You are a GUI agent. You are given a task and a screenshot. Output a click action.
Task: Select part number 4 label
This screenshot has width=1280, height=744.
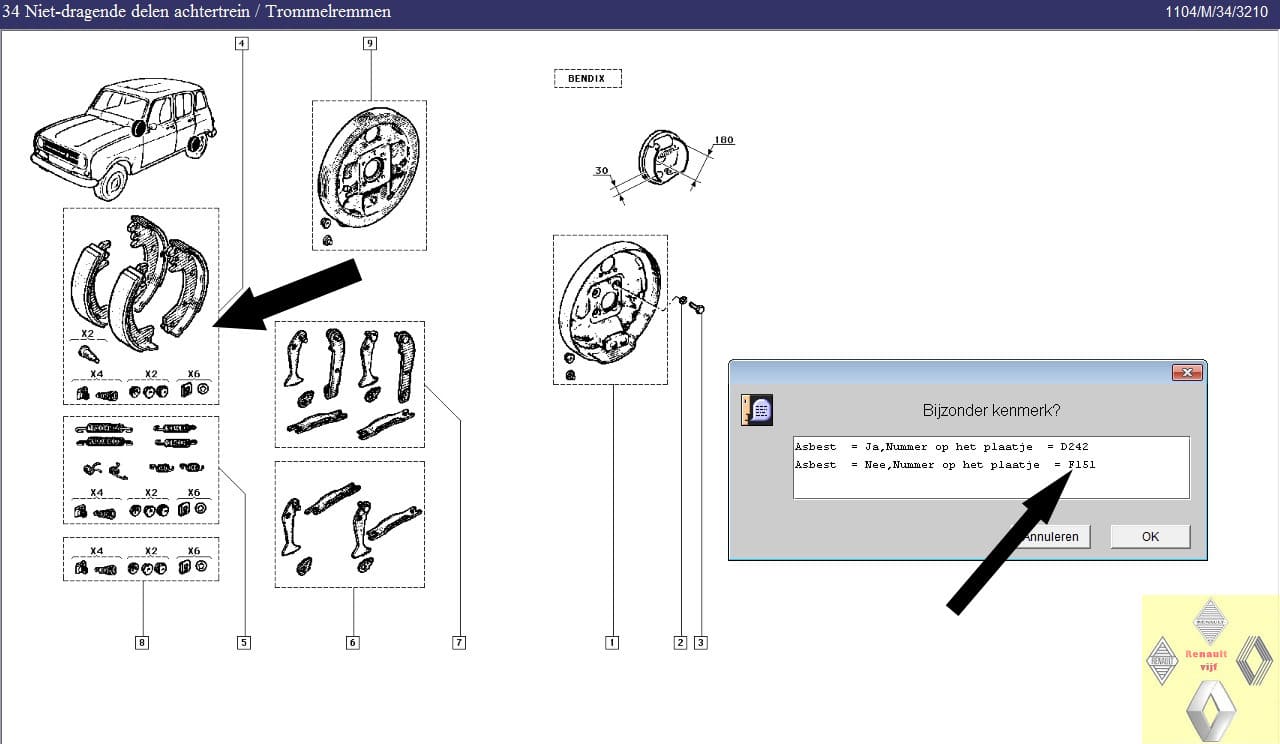(x=241, y=43)
